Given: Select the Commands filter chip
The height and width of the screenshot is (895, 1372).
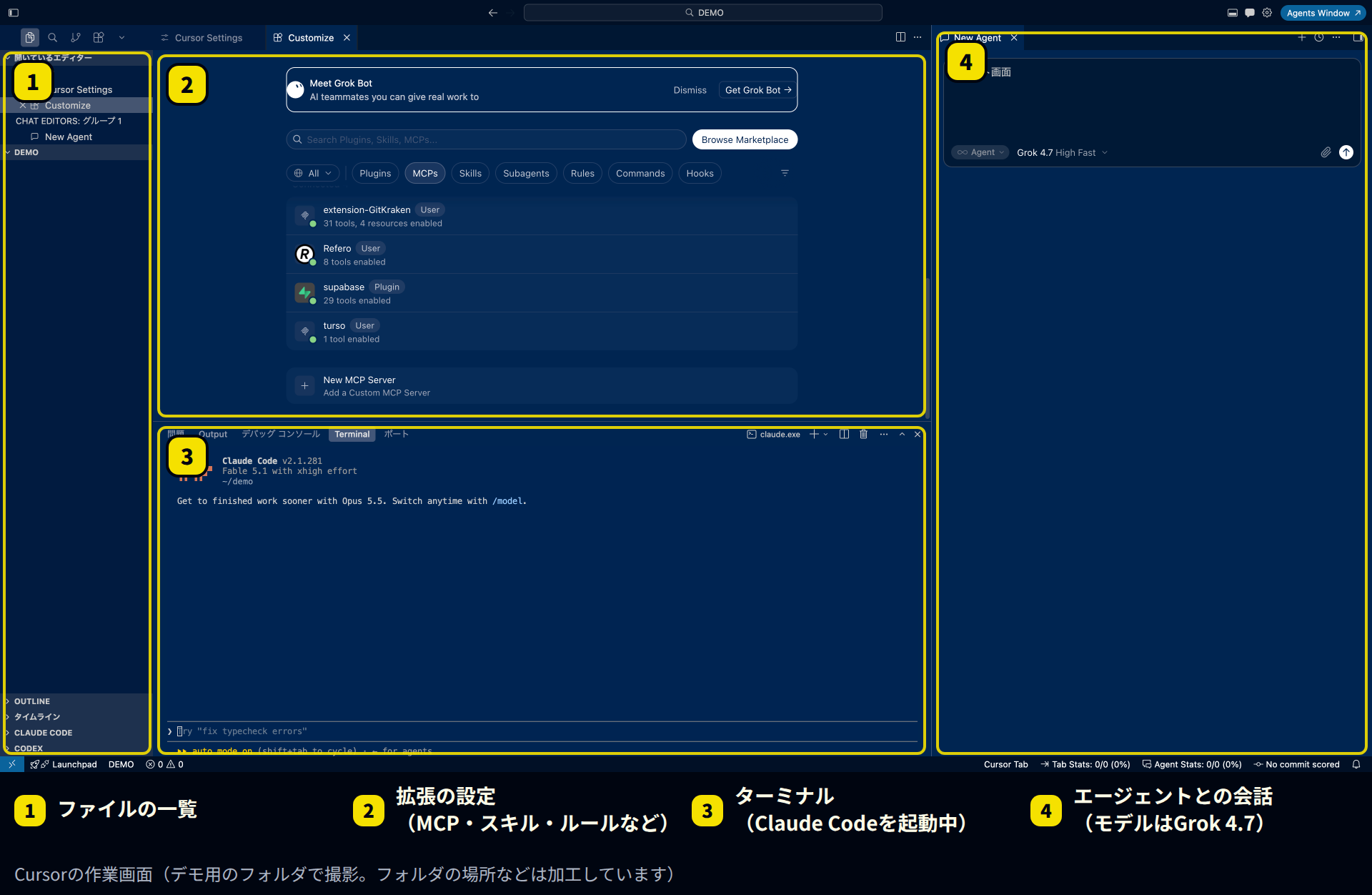Looking at the screenshot, I should click(x=640, y=173).
